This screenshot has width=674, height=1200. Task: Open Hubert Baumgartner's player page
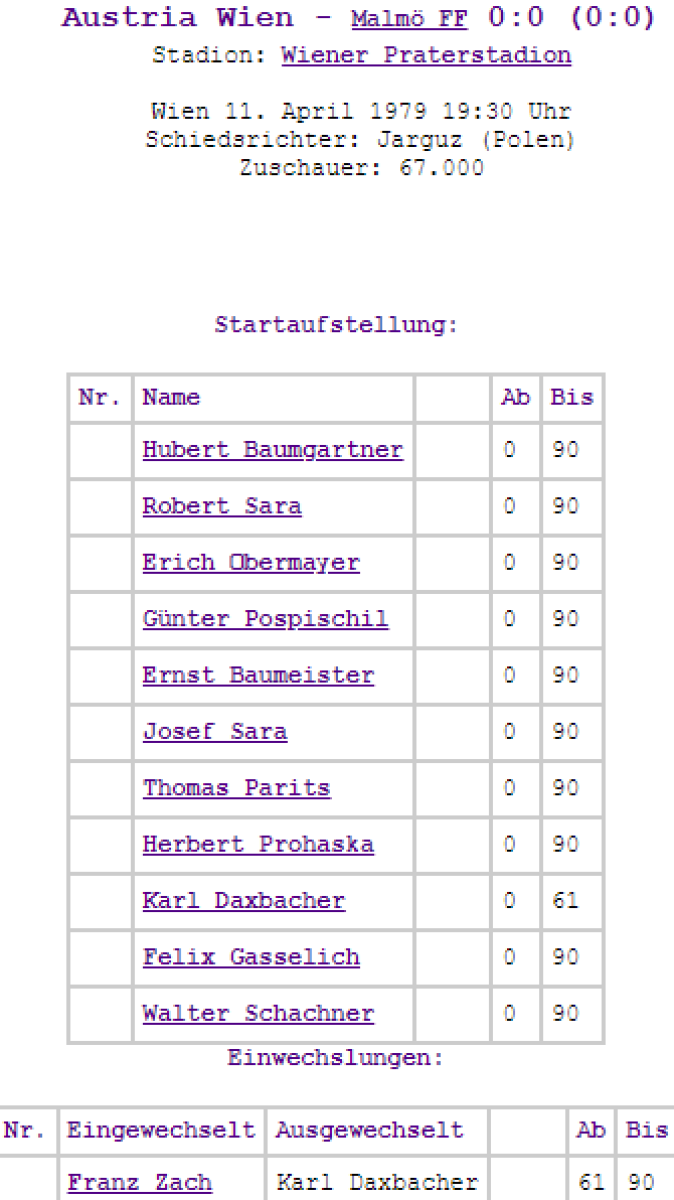click(272, 450)
